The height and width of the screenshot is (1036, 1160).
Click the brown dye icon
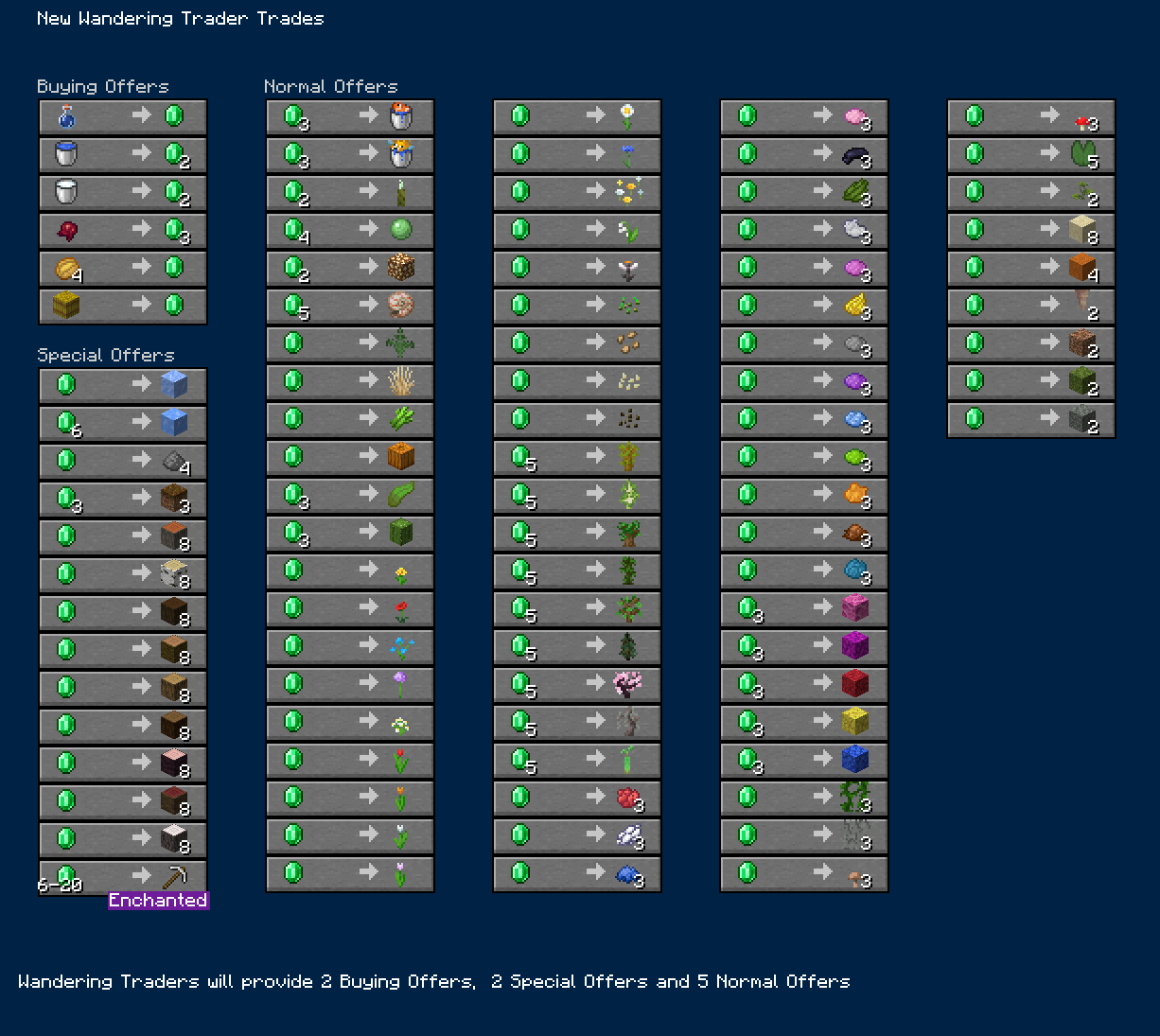pyautogui.click(x=855, y=533)
